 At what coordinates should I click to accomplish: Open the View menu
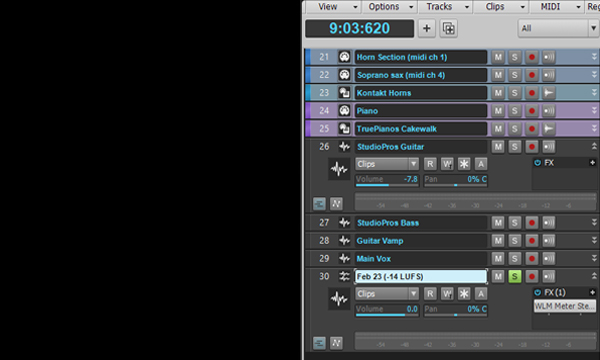[333, 7]
